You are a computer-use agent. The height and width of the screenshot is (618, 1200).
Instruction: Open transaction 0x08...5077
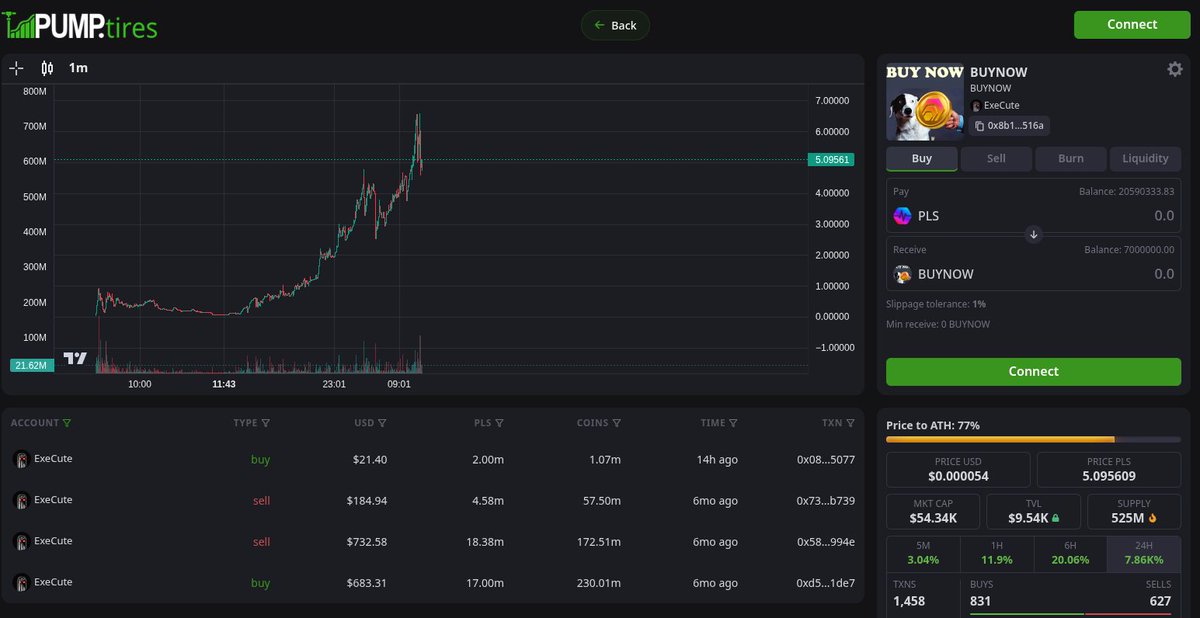click(x=826, y=460)
